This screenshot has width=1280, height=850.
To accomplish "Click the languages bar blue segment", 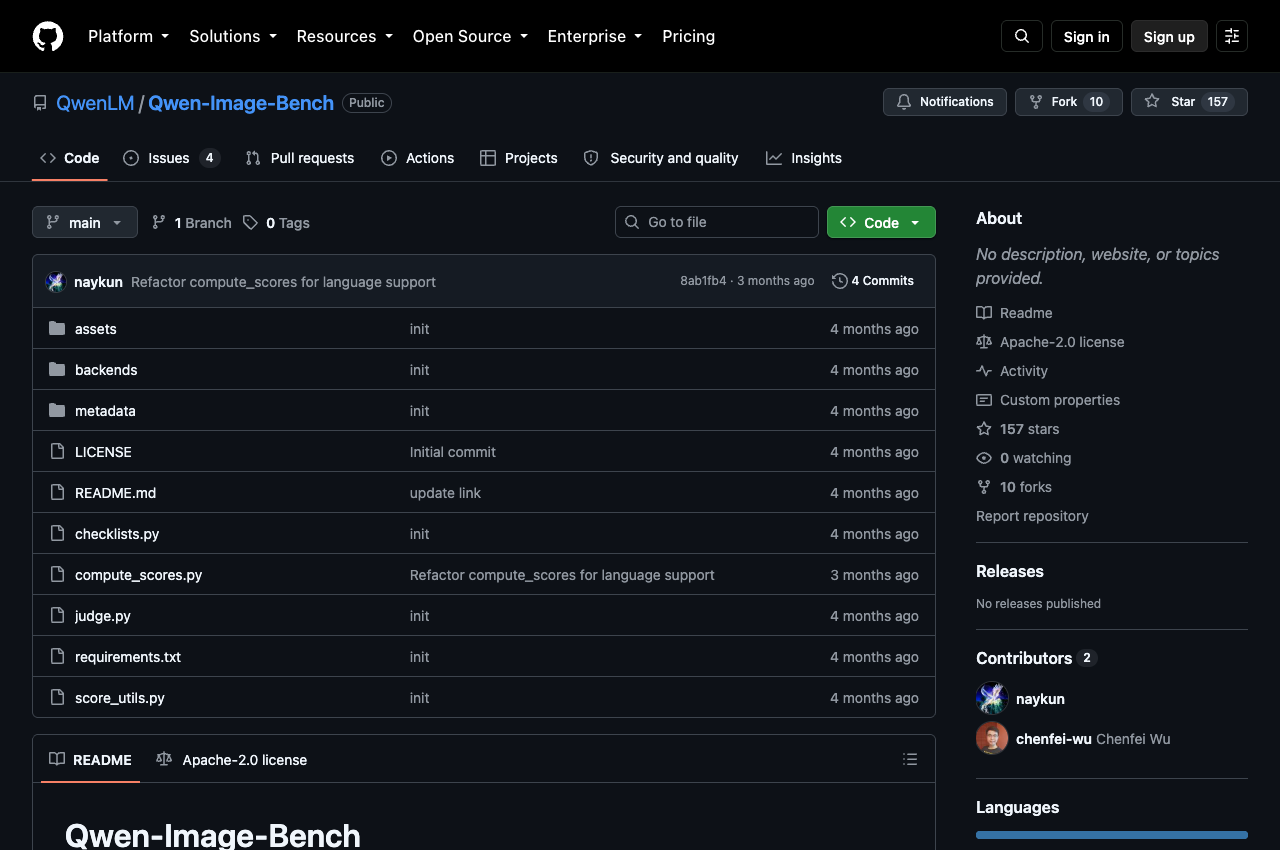I will pos(1112,835).
